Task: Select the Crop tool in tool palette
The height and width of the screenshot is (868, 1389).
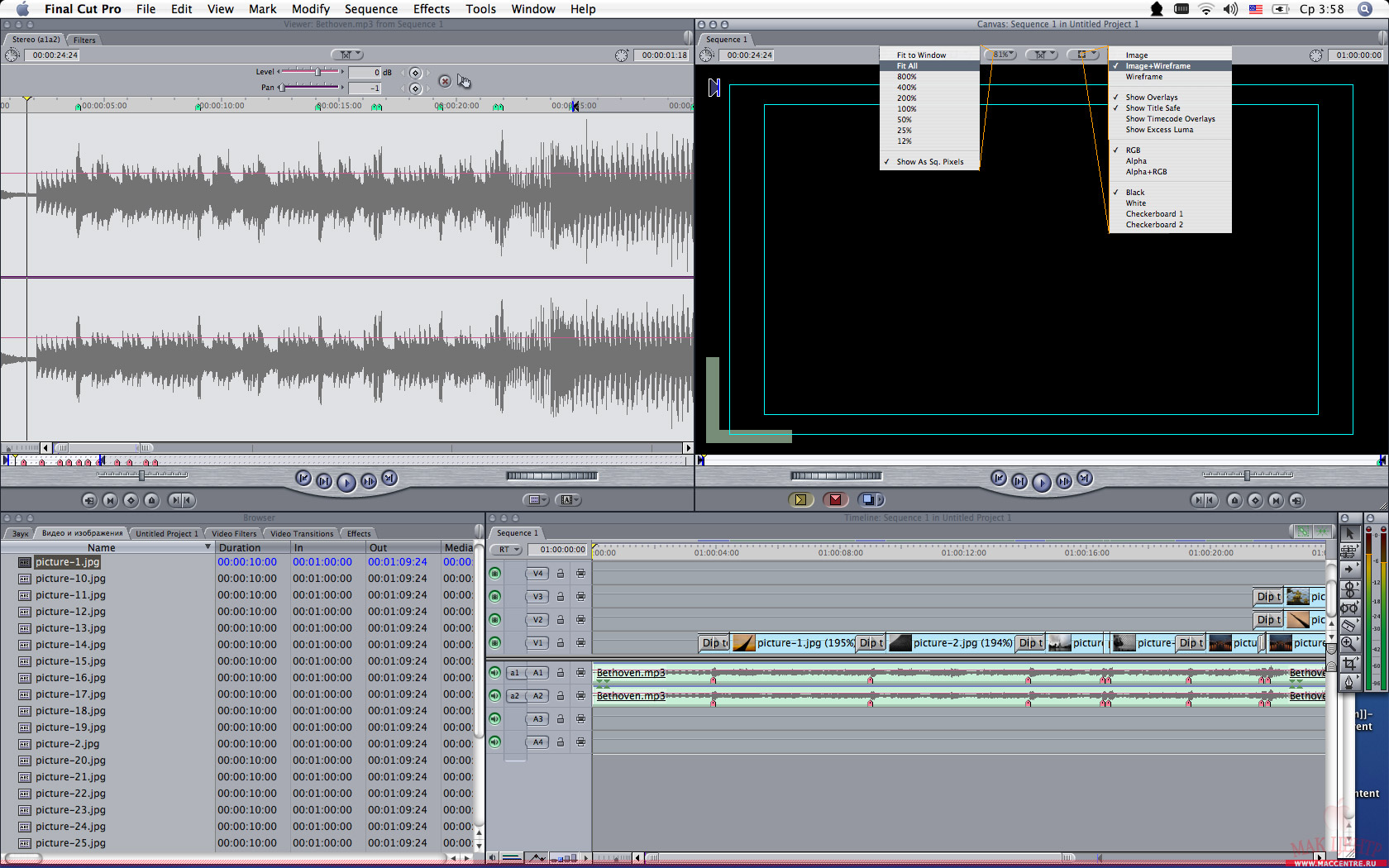Action: point(1349,662)
